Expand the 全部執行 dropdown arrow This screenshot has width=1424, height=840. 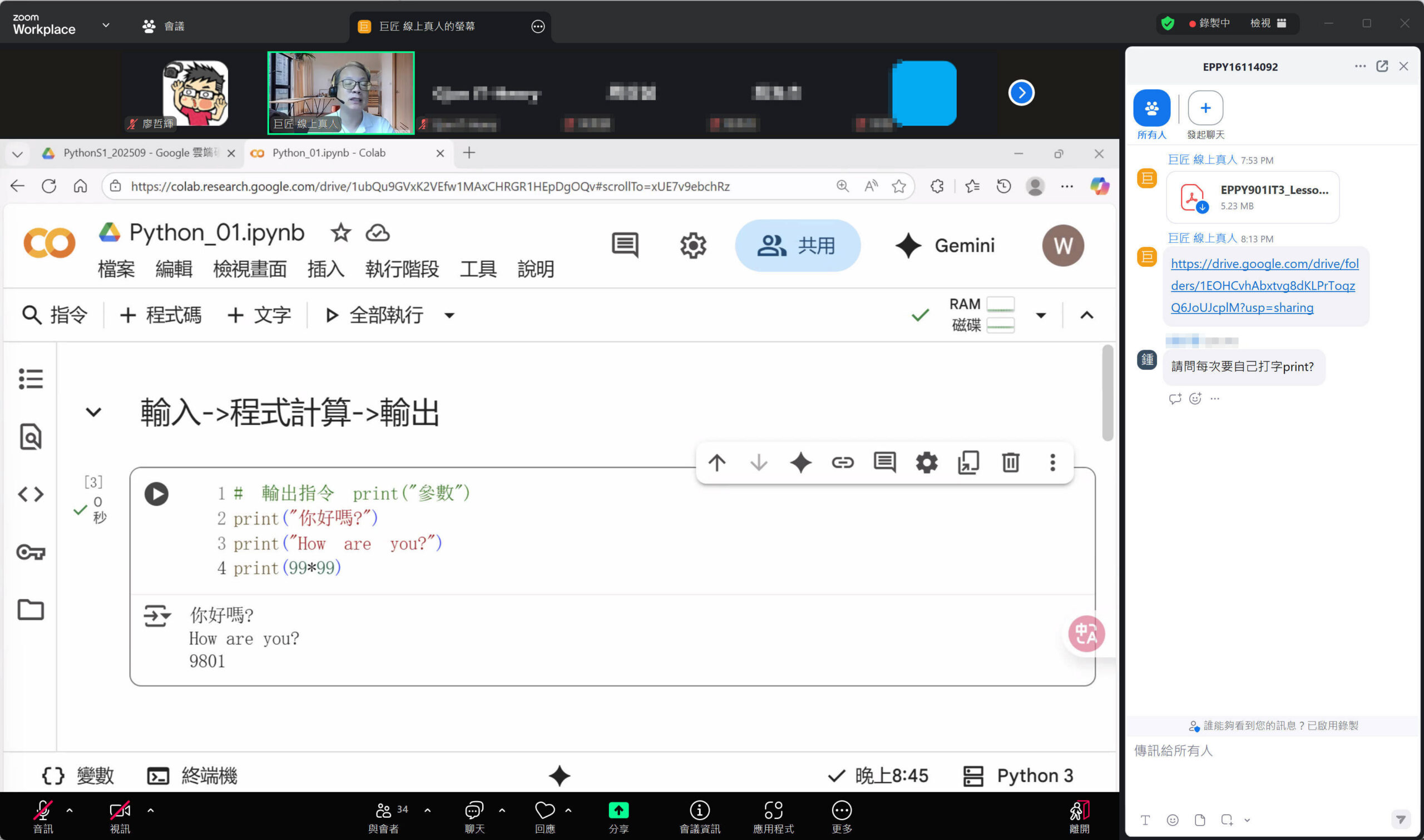[x=448, y=315]
